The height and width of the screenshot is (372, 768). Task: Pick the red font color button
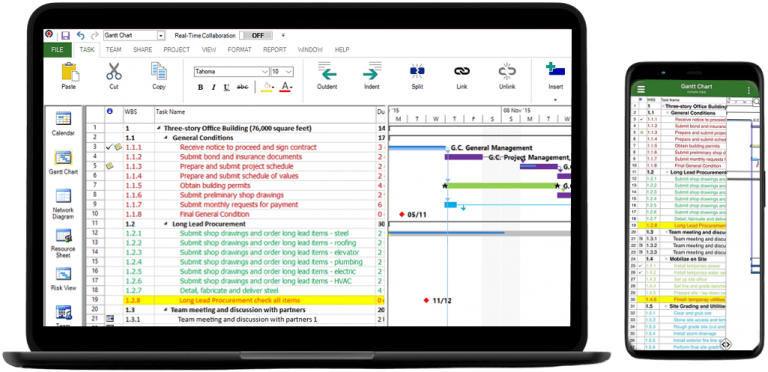[286, 87]
